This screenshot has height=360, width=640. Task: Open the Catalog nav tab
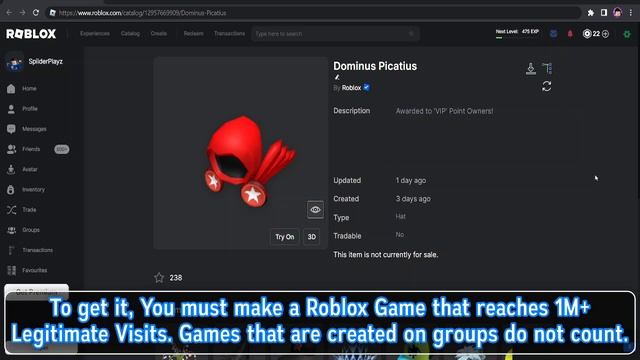point(130,34)
